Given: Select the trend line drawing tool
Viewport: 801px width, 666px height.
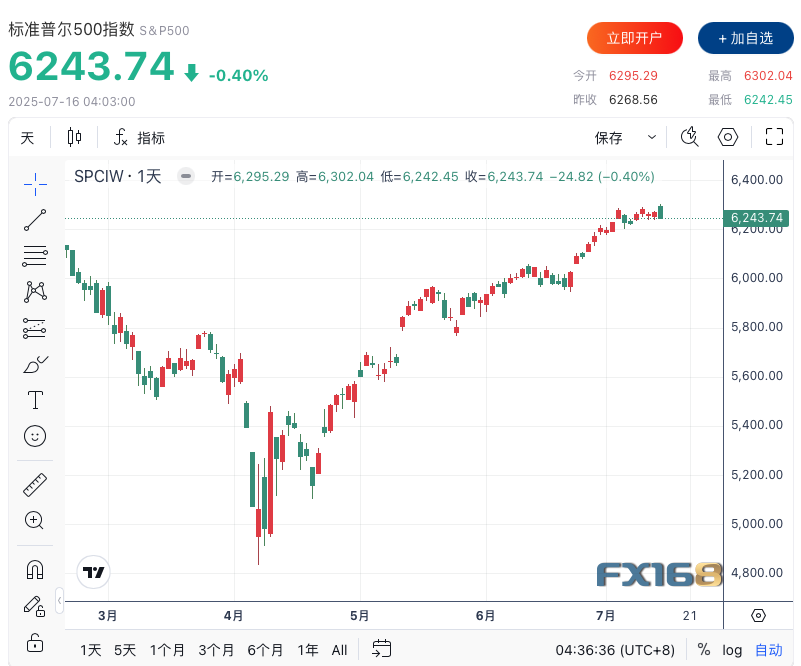Looking at the screenshot, I should pos(35,219).
